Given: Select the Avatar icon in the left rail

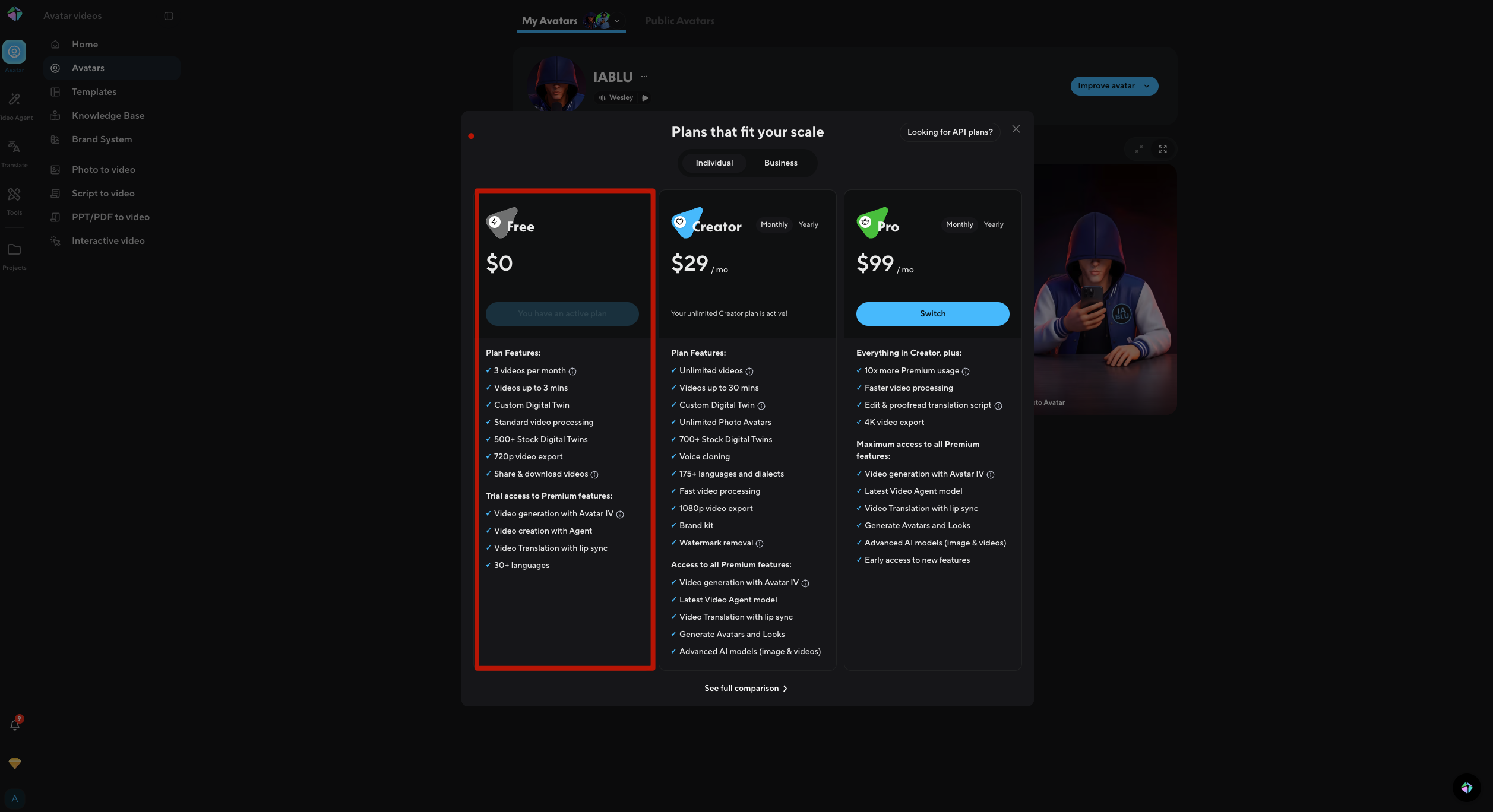Looking at the screenshot, I should coord(14,51).
